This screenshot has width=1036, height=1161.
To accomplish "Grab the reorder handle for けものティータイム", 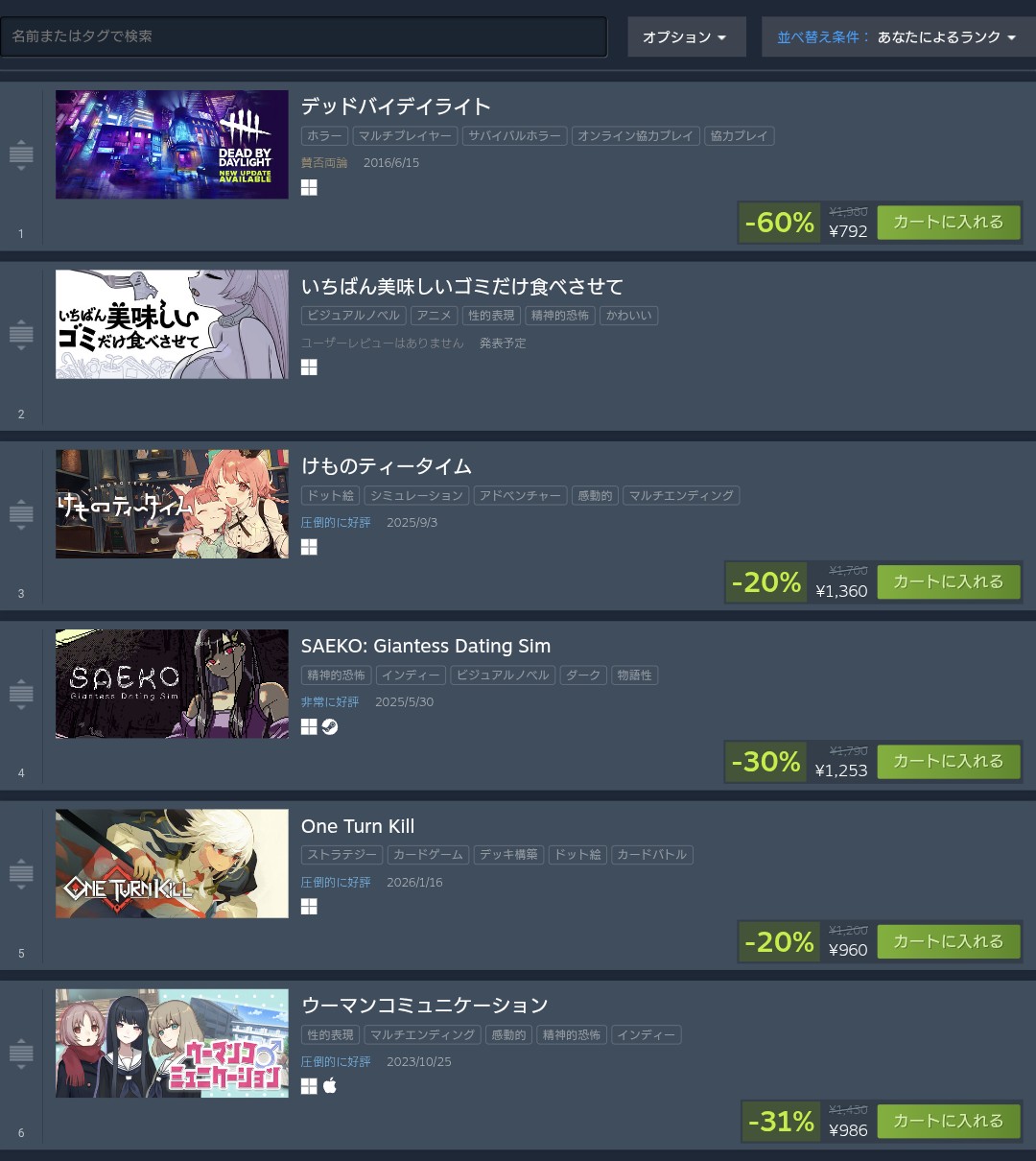I will tap(21, 513).
